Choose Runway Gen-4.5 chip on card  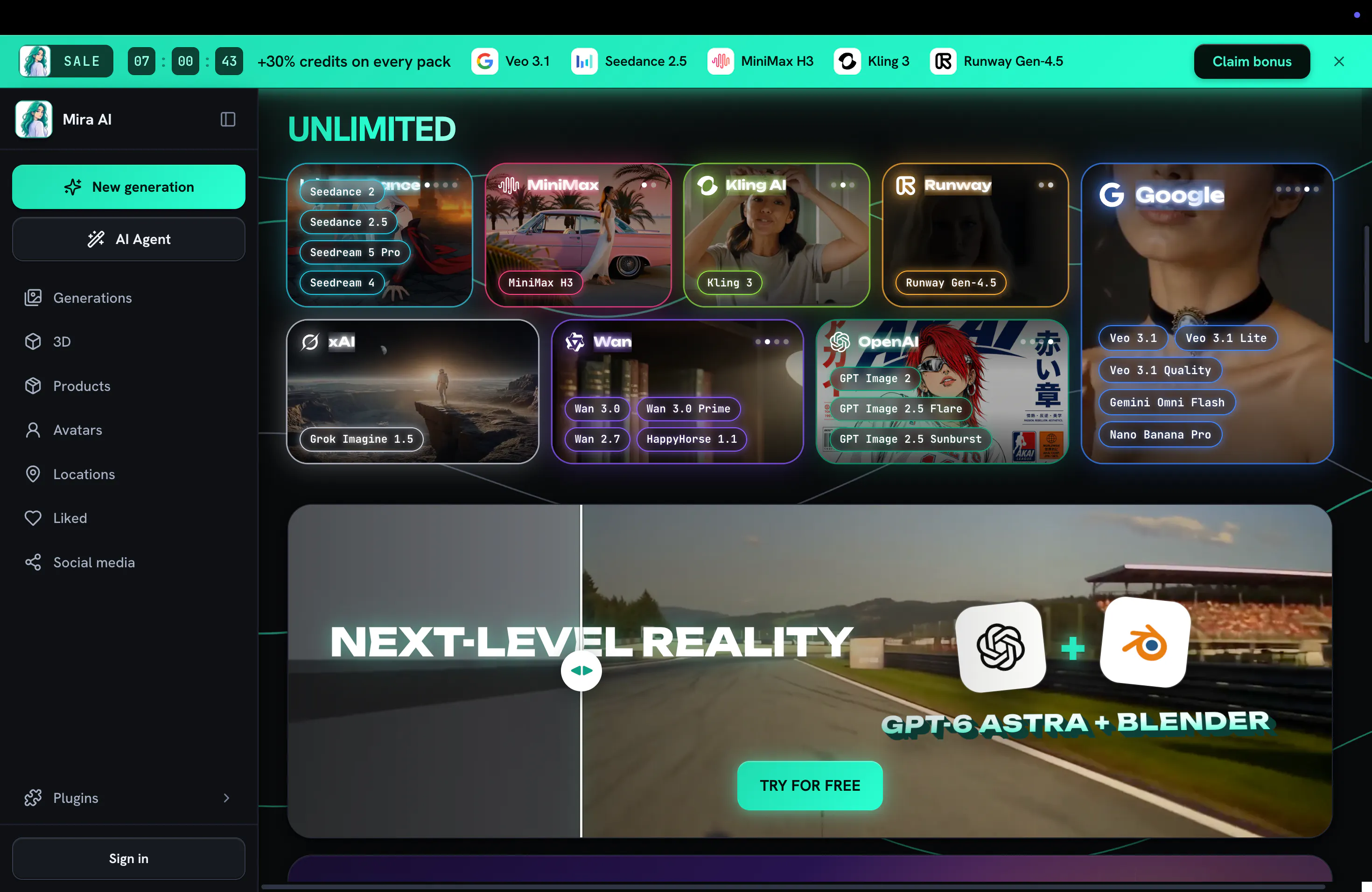tap(951, 282)
